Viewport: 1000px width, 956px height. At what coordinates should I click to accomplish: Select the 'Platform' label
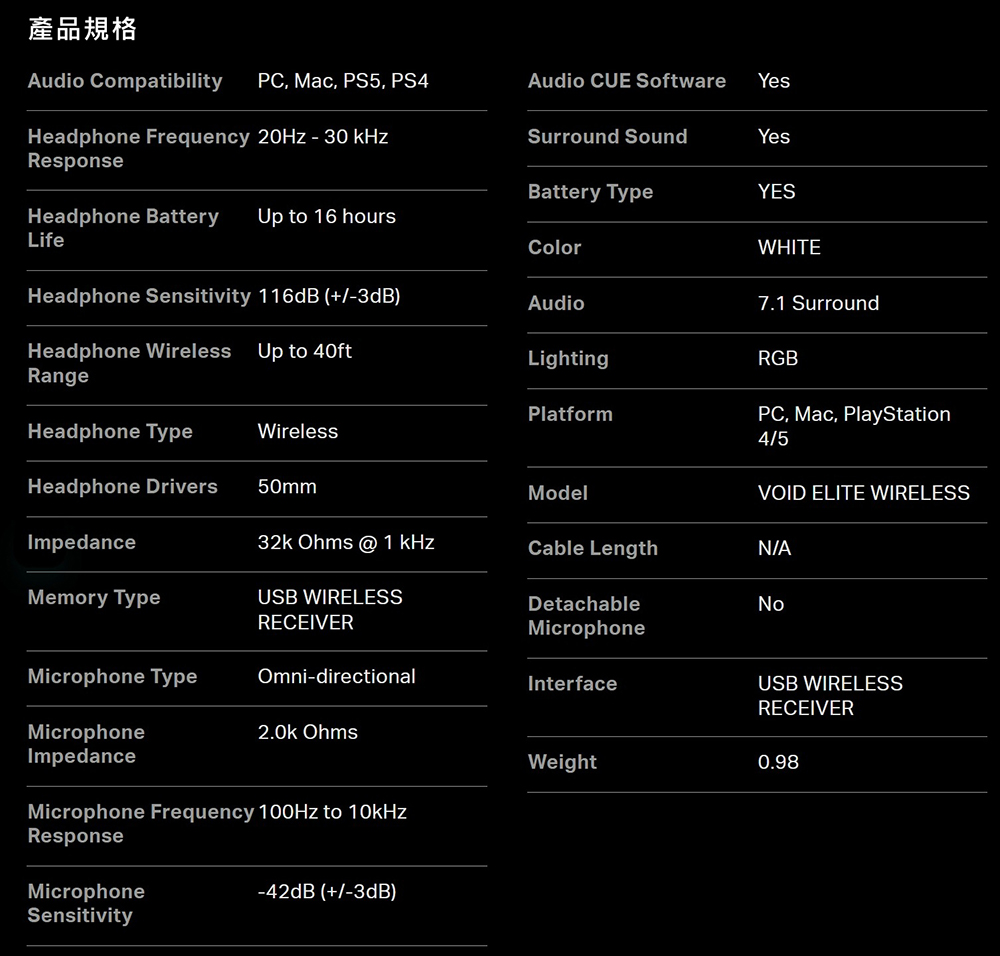pos(570,415)
